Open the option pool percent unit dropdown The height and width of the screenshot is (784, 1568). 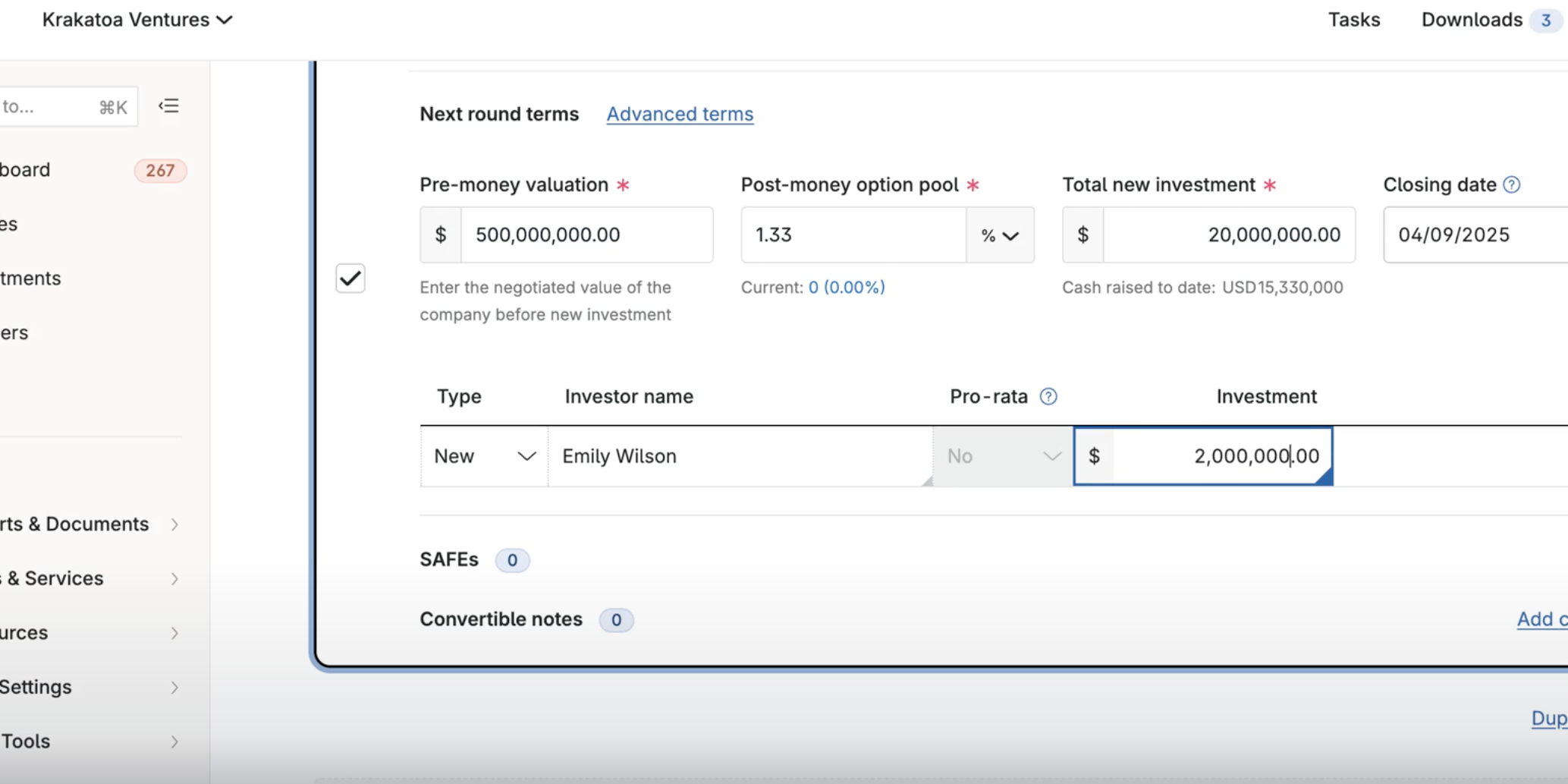click(x=1000, y=235)
